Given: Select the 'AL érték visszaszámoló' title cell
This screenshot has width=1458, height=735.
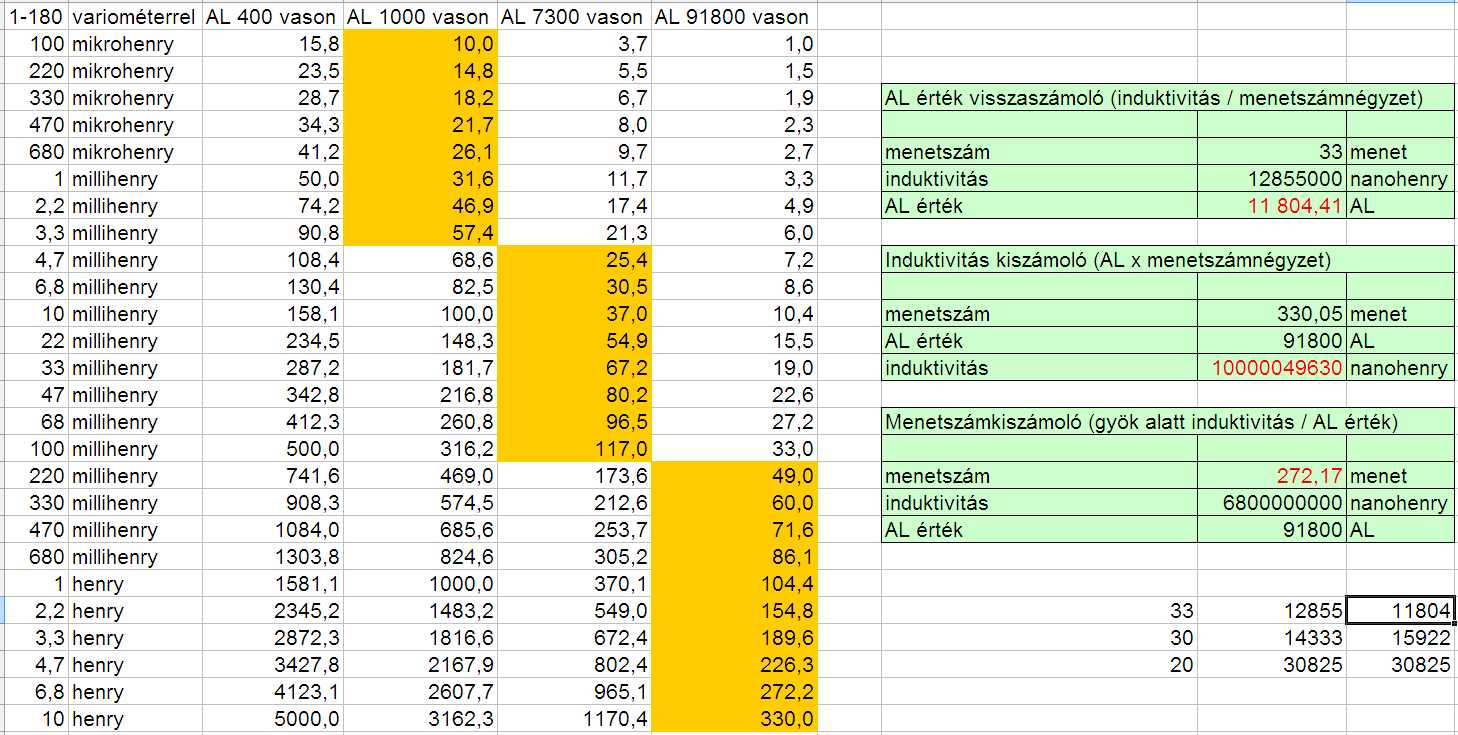Looking at the screenshot, I should point(1168,98).
